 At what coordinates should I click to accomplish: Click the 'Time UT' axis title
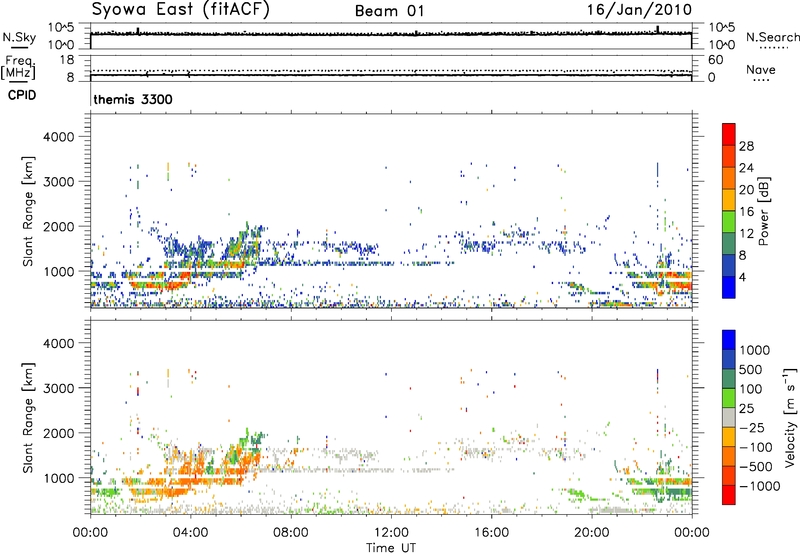click(x=391, y=548)
